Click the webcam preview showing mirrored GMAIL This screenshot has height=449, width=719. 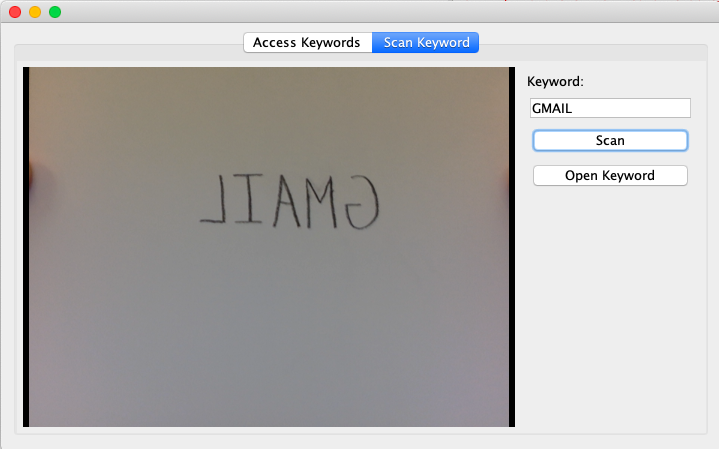point(269,247)
